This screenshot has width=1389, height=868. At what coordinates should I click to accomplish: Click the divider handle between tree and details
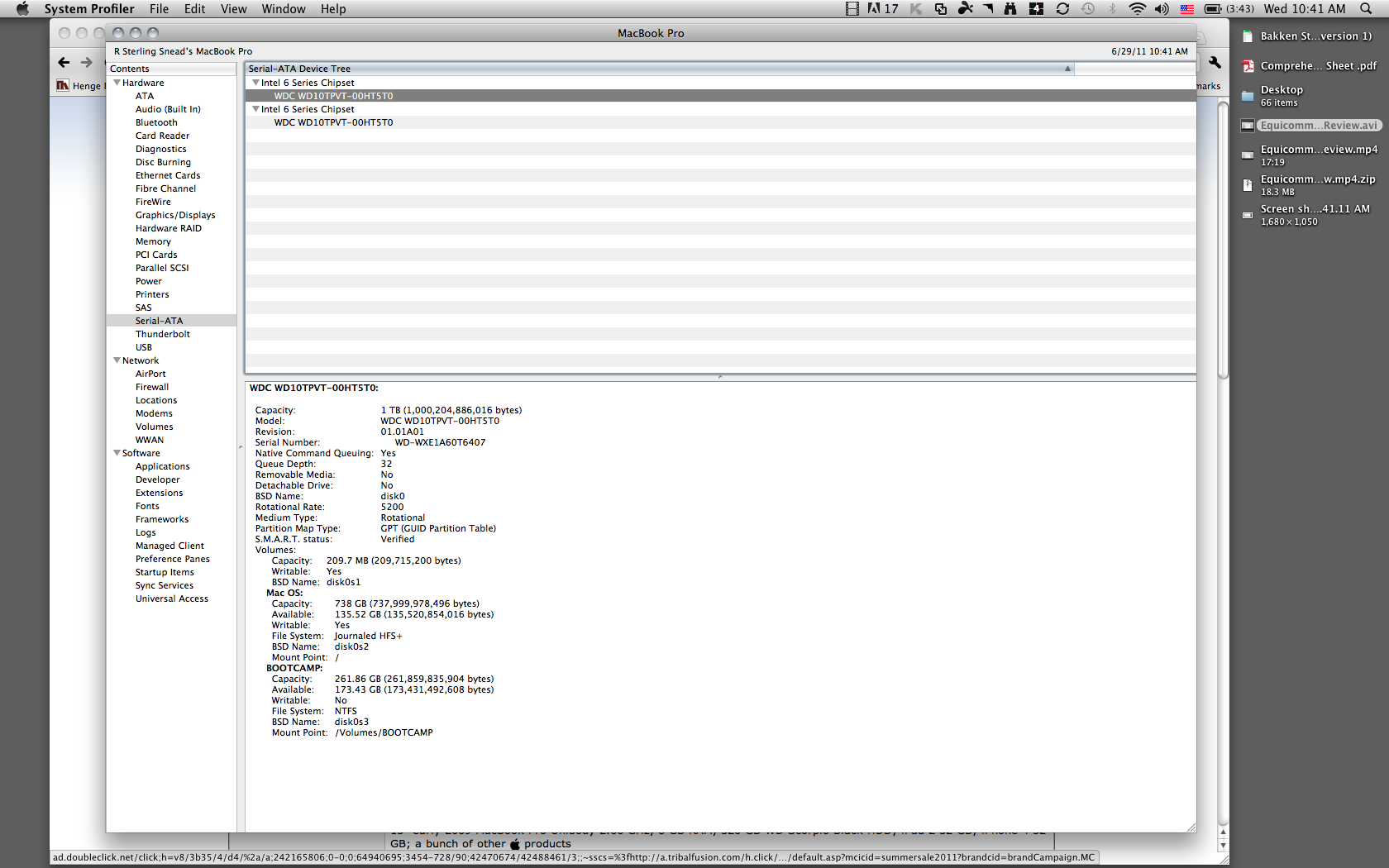pyautogui.click(x=720, y=377)
